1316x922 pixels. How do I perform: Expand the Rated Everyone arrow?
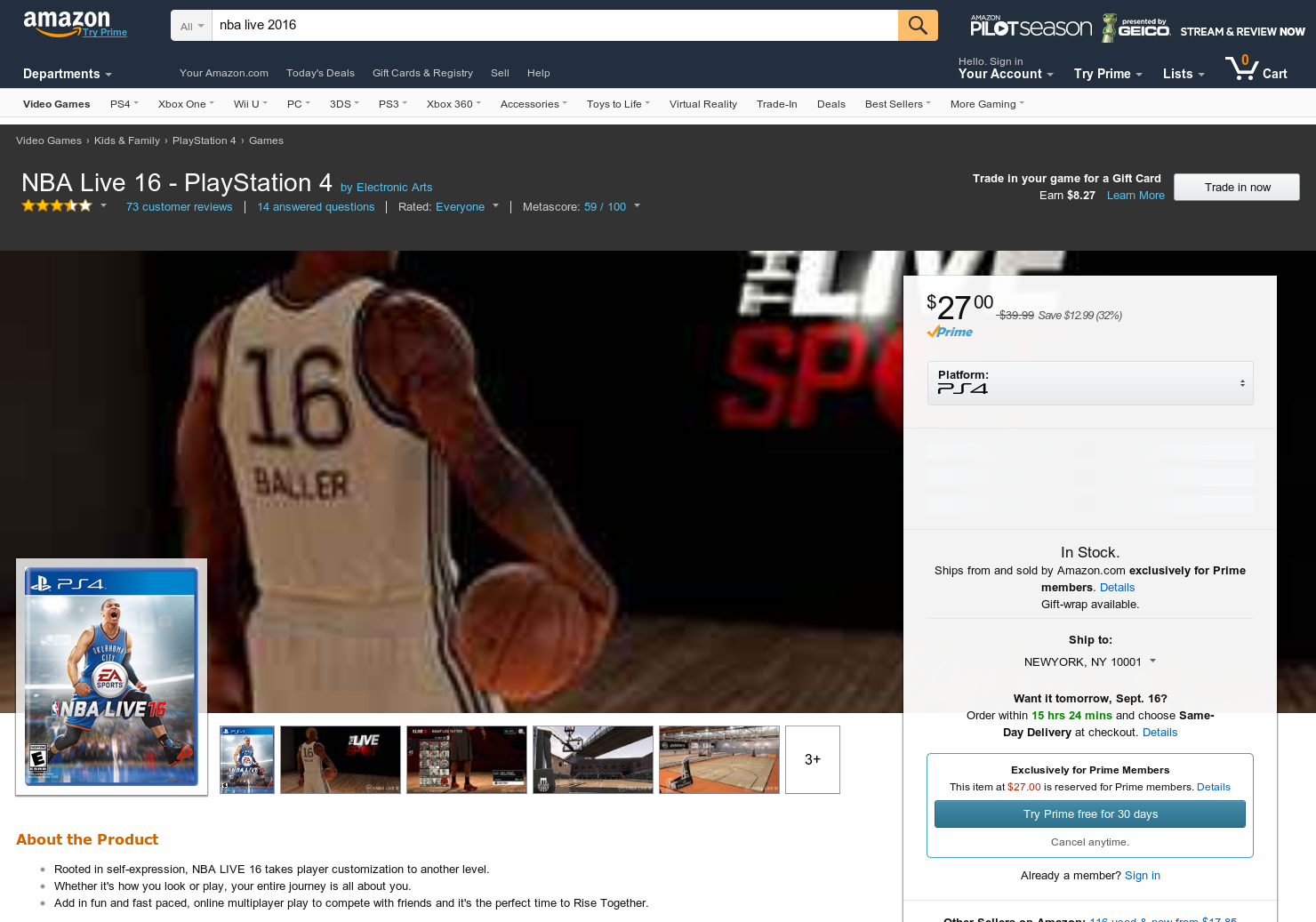coord(495,206)
